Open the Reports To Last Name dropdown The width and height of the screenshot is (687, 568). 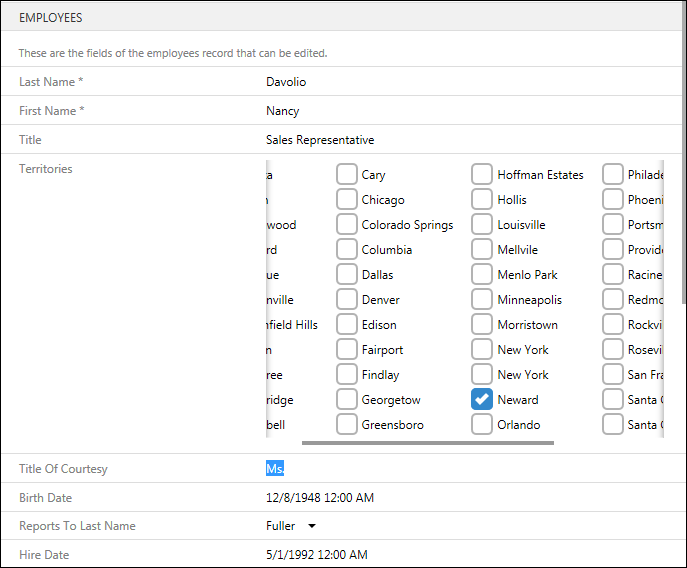(311, 526)
